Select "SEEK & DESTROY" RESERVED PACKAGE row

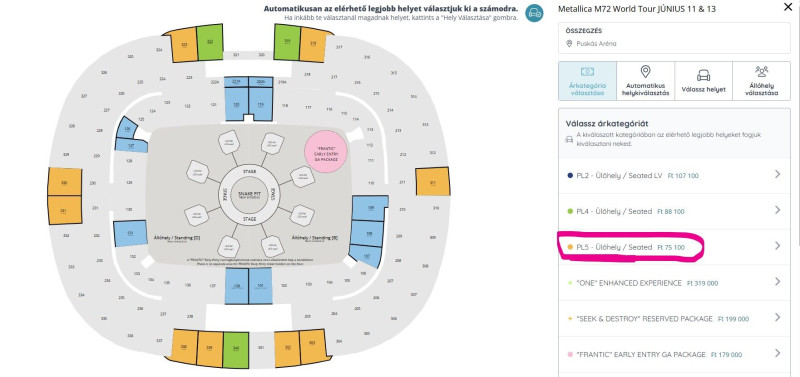674,318
